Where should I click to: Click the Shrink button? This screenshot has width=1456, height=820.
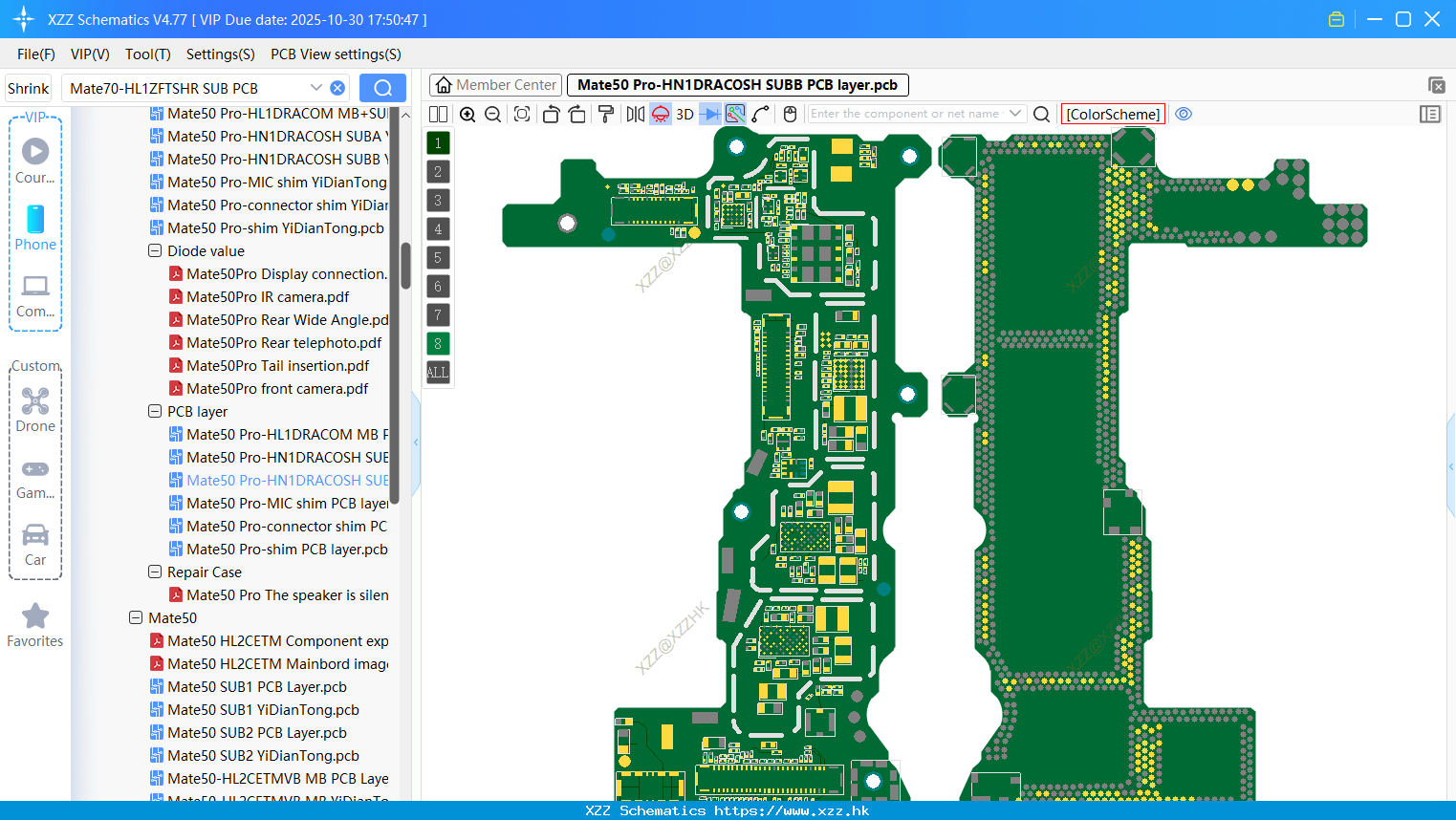coord(29,88)
